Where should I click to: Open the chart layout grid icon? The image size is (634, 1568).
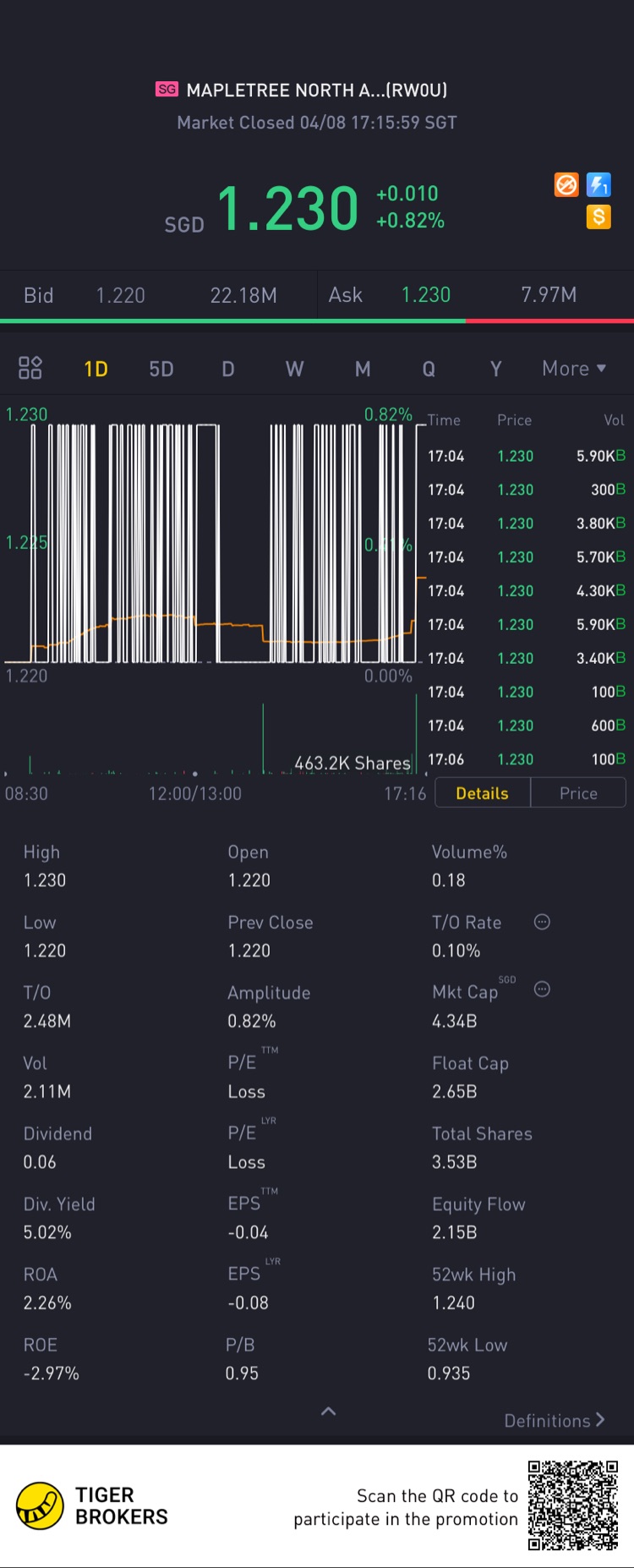pos(30,367)
